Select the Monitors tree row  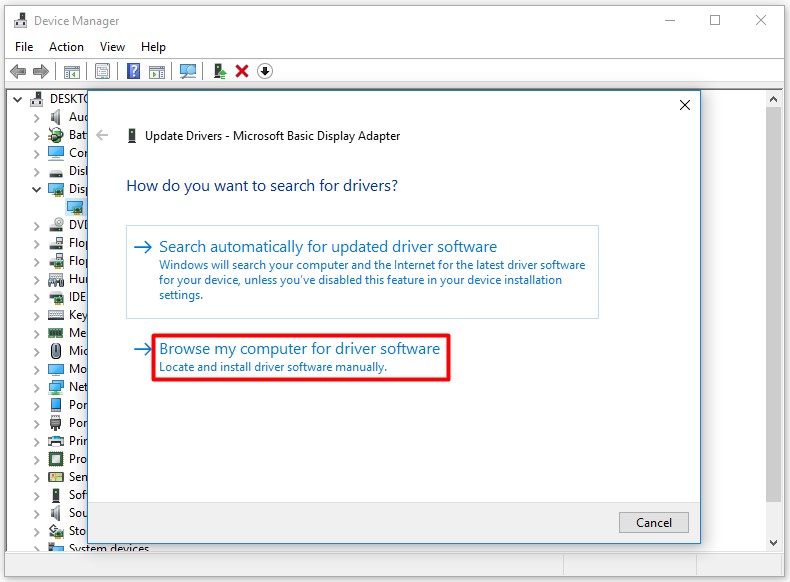(x=67, y=369)
